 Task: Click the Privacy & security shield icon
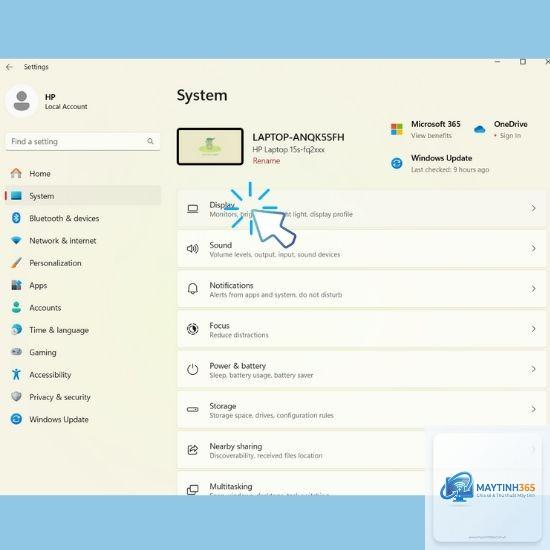click(x=16, y=397)
